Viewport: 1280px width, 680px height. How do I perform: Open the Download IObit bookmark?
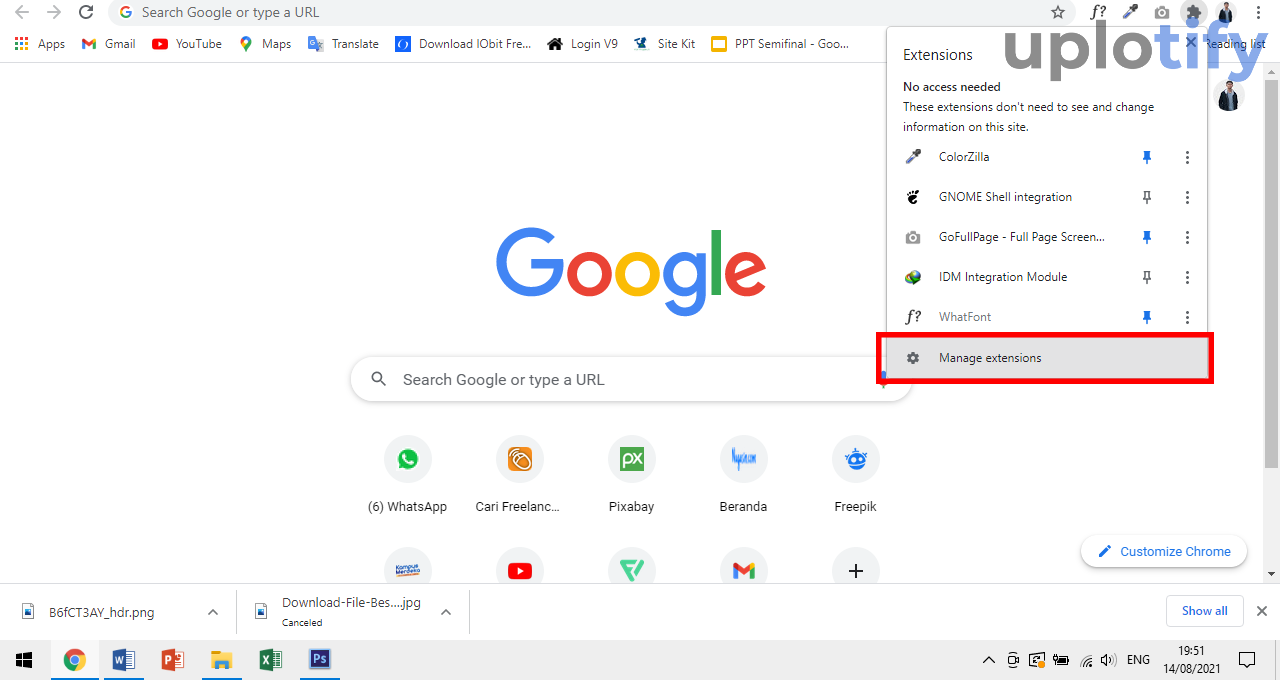point(463,44)
